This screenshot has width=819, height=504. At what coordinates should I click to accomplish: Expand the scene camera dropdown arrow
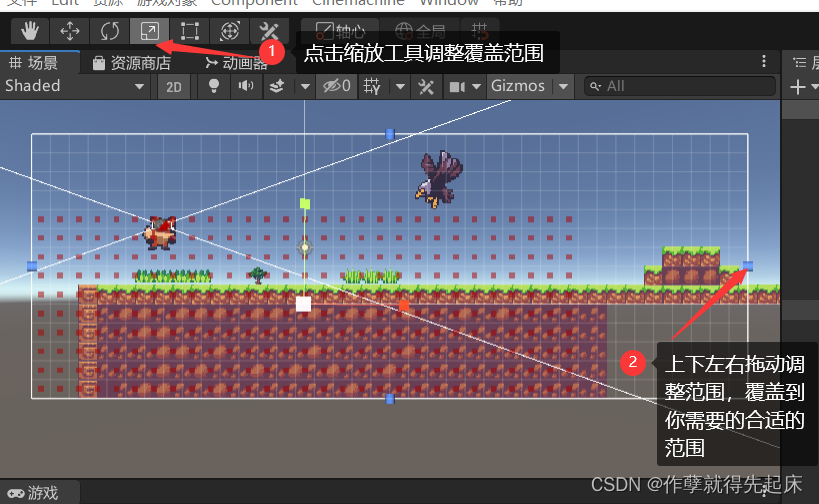476,87
